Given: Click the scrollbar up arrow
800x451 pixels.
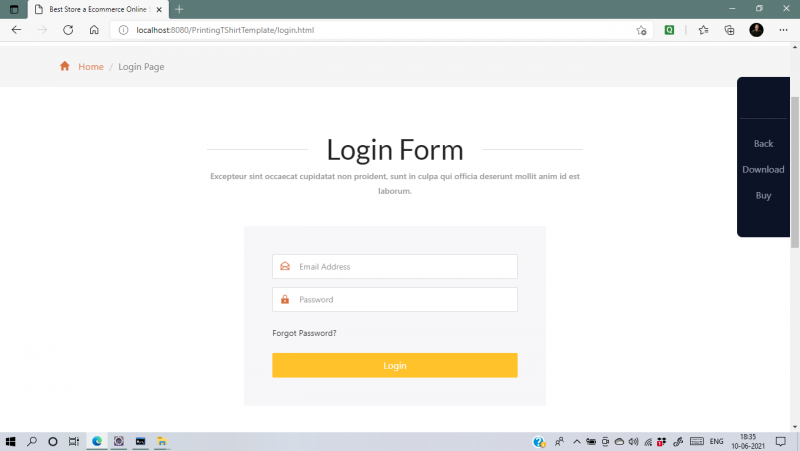Looking at the screenshot, I should (795, 47).
